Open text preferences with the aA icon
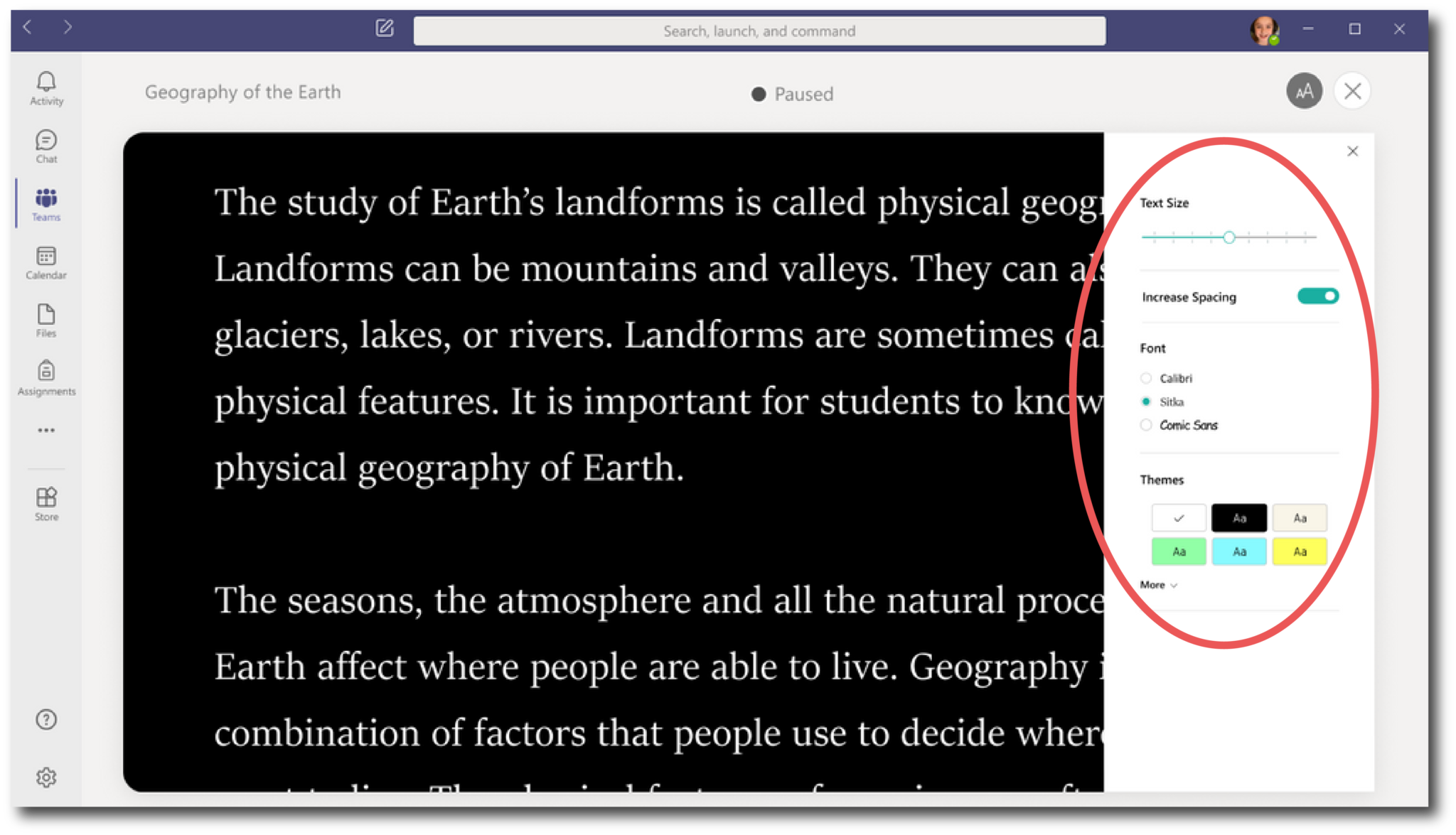Viewport: 1456px width, 835px height. 1304,91
